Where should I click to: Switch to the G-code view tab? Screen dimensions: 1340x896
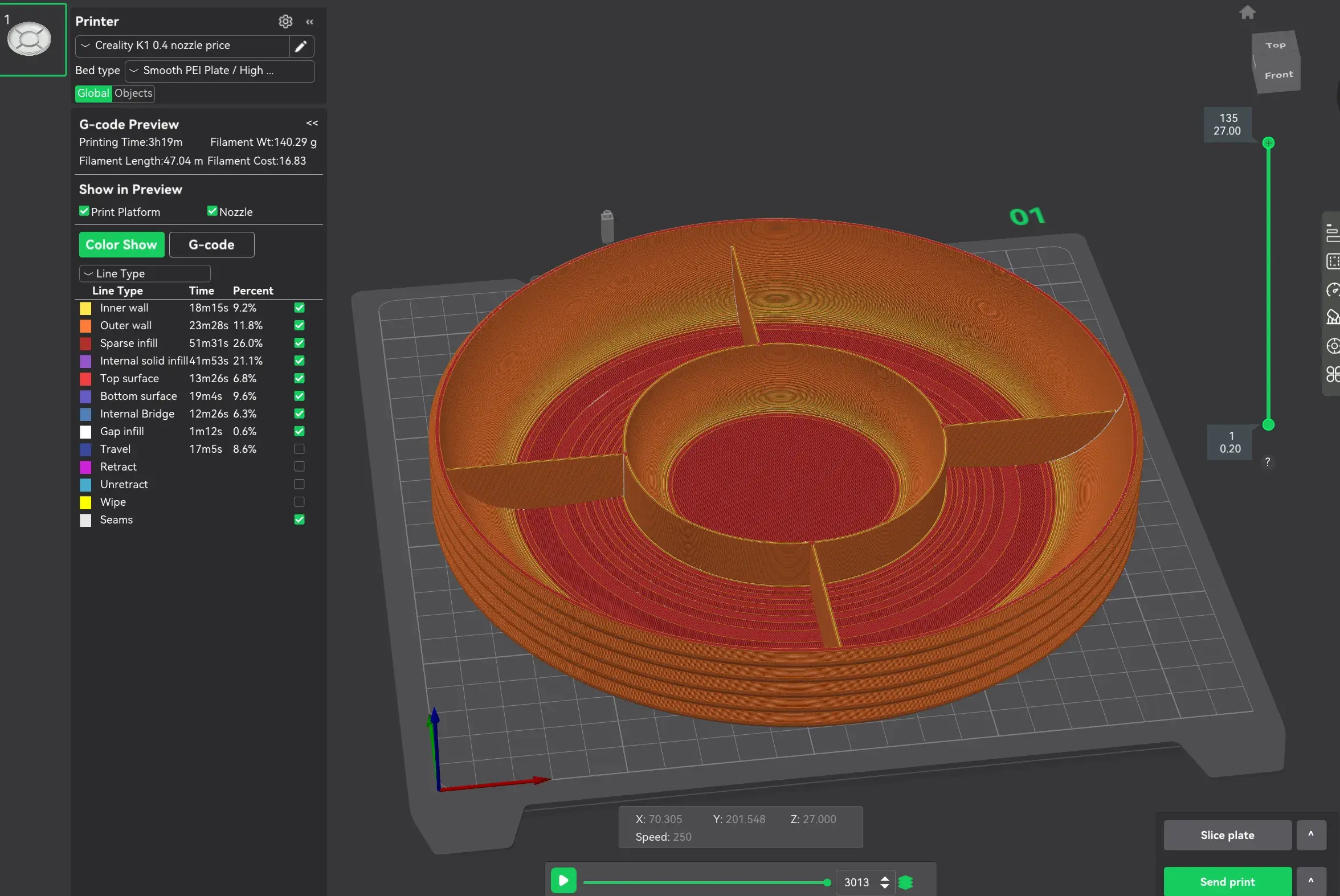(211, 244)
